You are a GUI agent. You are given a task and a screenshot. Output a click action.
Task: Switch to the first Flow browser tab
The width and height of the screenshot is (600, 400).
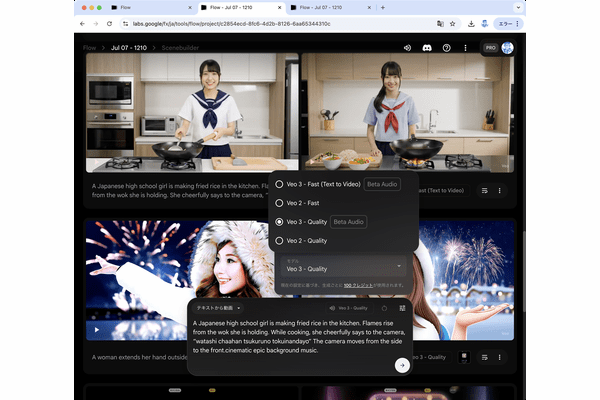click(x=152, y=7)
